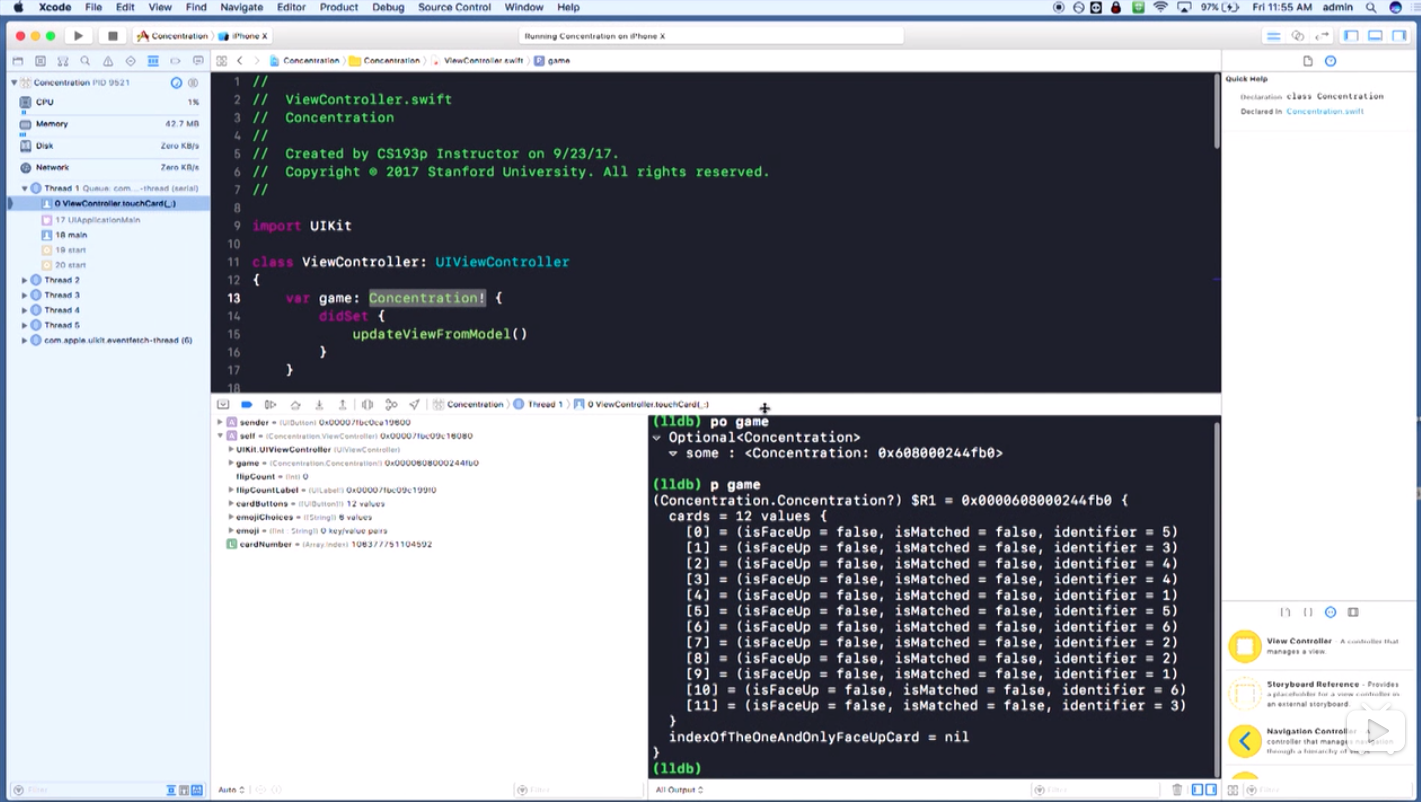
Task: Open the Debug navigator icon
Action: [153, 61]
